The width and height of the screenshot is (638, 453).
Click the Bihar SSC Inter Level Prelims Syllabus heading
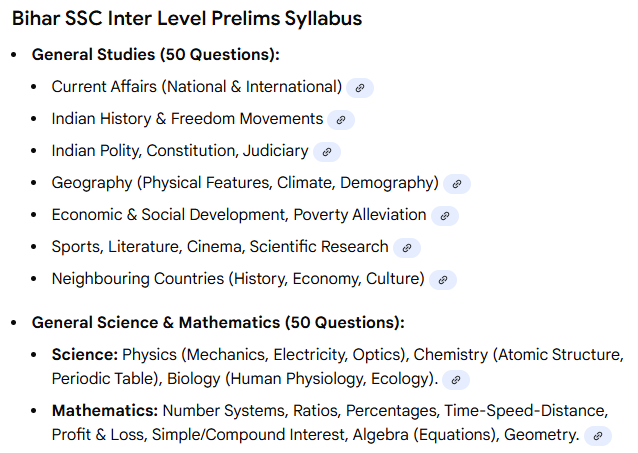pyautogui.click(x=187, y=19)
